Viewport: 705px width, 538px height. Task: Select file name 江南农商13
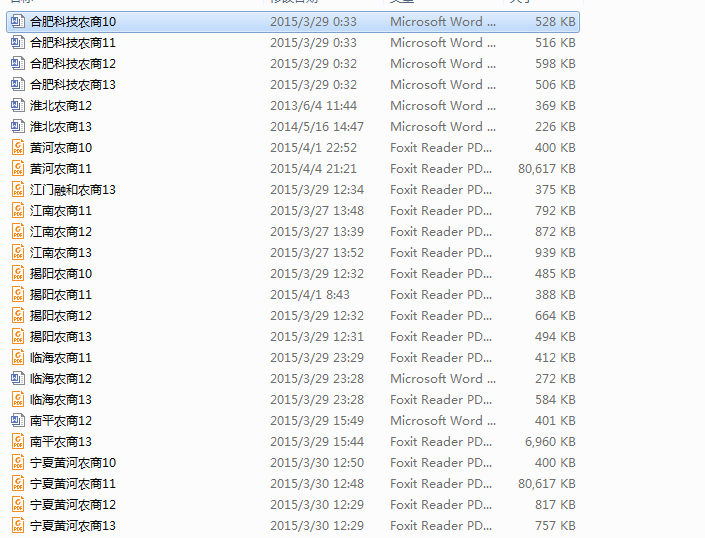pyautogui.click(x=61, y=253)
